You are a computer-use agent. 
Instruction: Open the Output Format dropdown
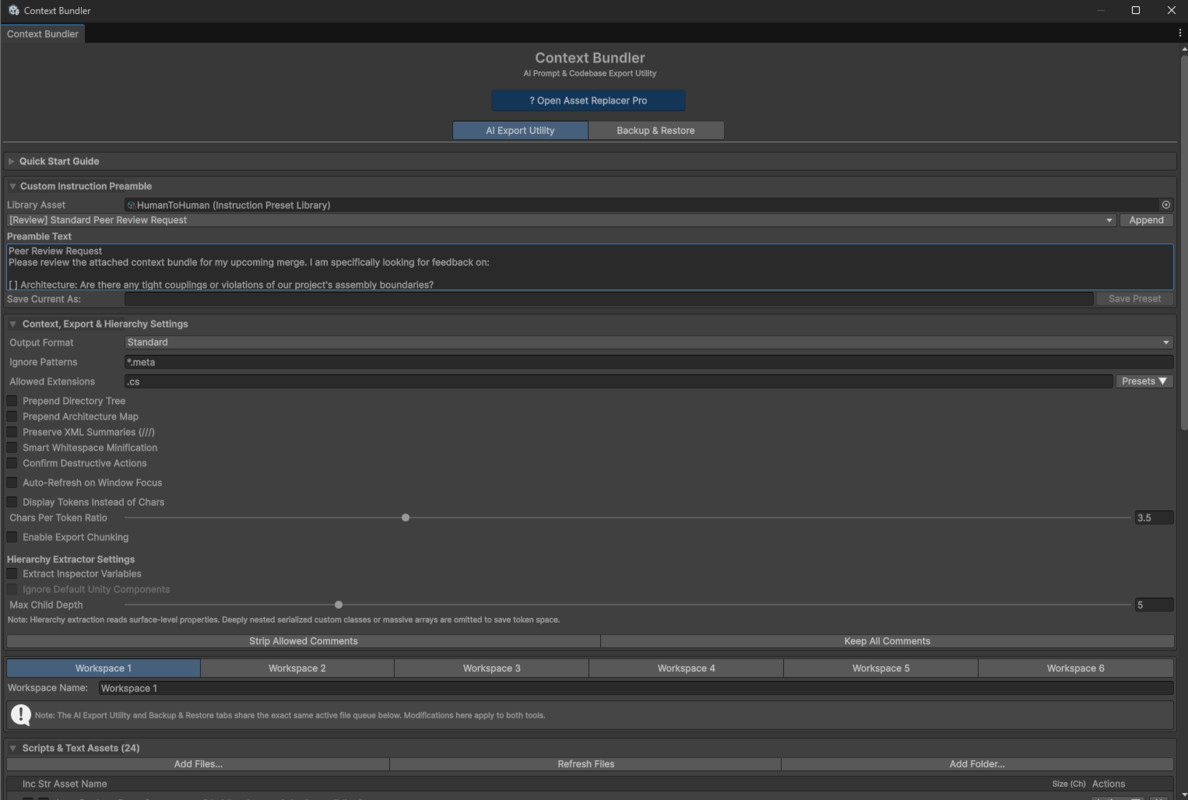coord(649,342)
